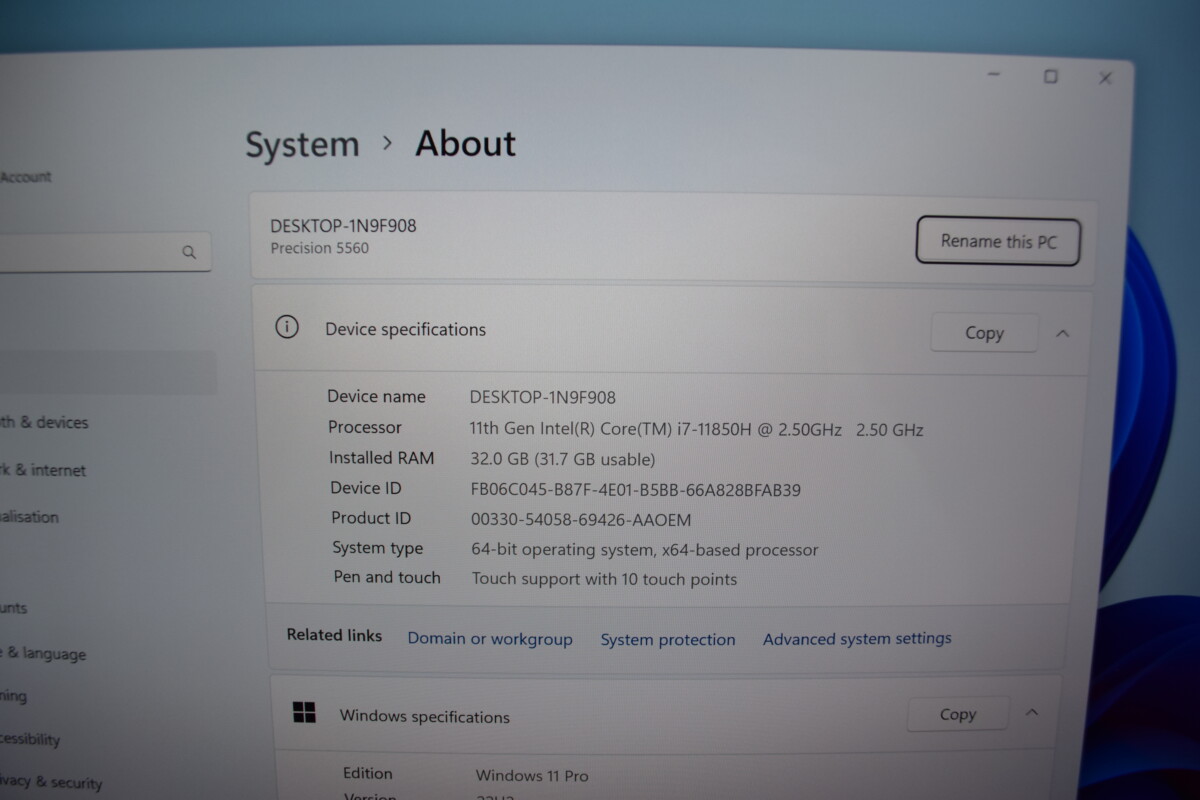Viewport: 1200px width, 800px height.
Task: Click the Windows specifications heading
Action: (424, 716)
